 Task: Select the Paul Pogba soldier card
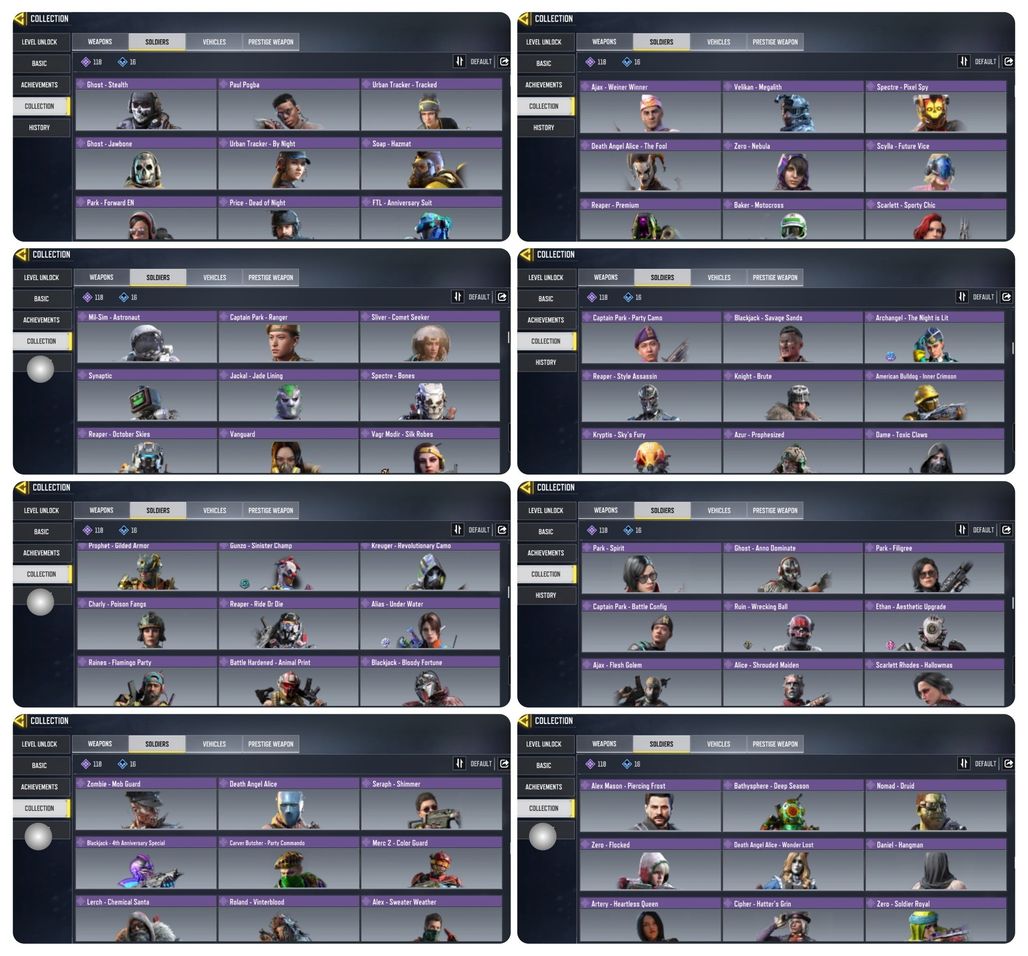(x=288, y=105)
